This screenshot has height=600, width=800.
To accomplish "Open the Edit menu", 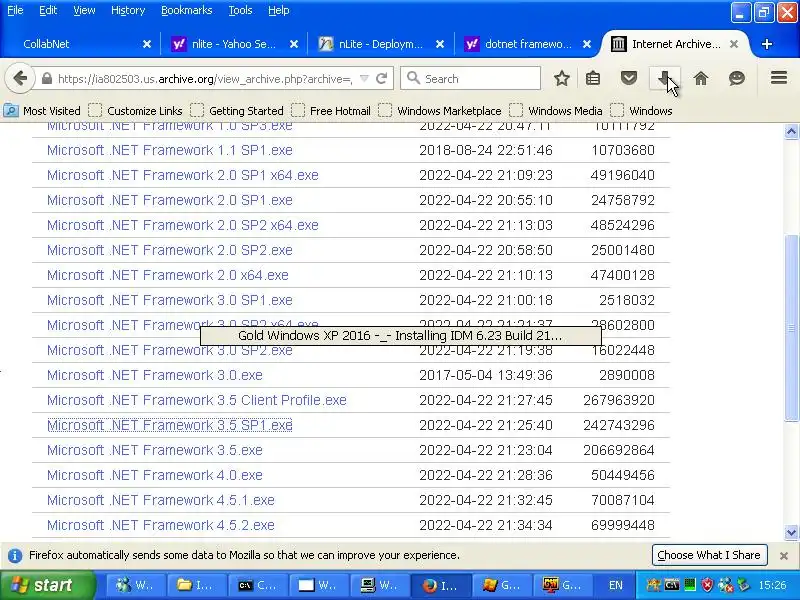I will [48, 10].
